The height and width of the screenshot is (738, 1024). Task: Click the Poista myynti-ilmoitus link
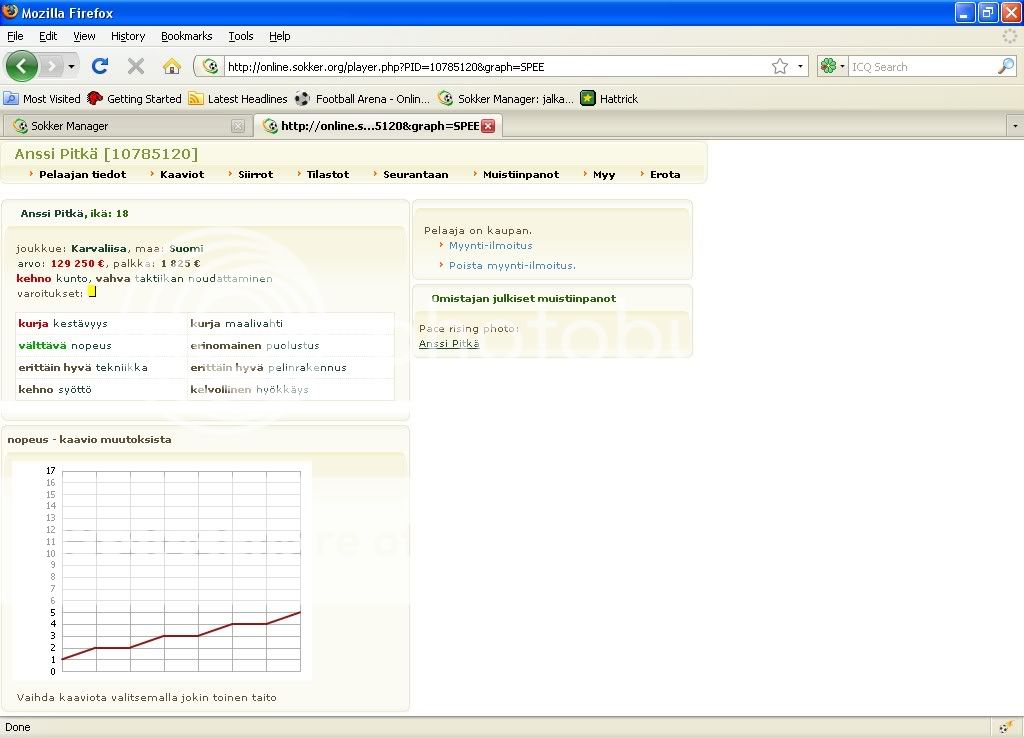[512, 265]
